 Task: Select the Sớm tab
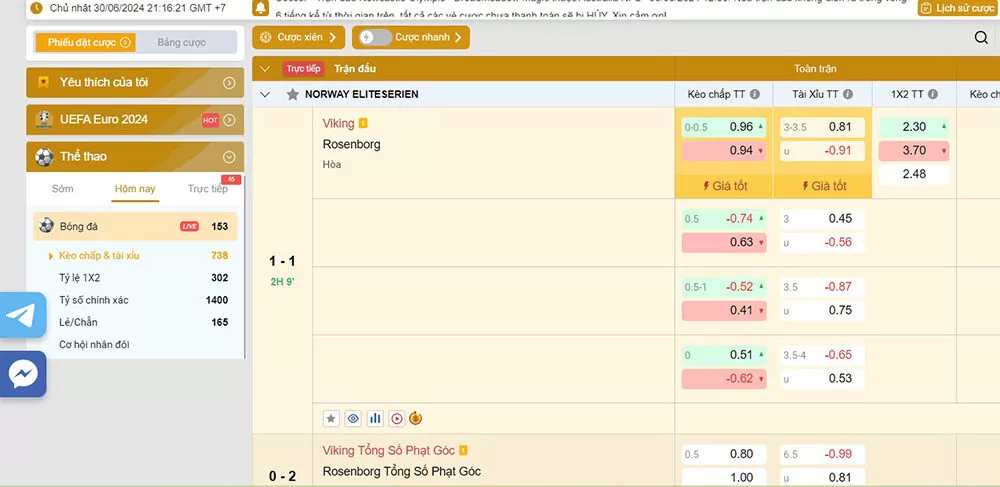pyautogui.click(x=62, y=189)
